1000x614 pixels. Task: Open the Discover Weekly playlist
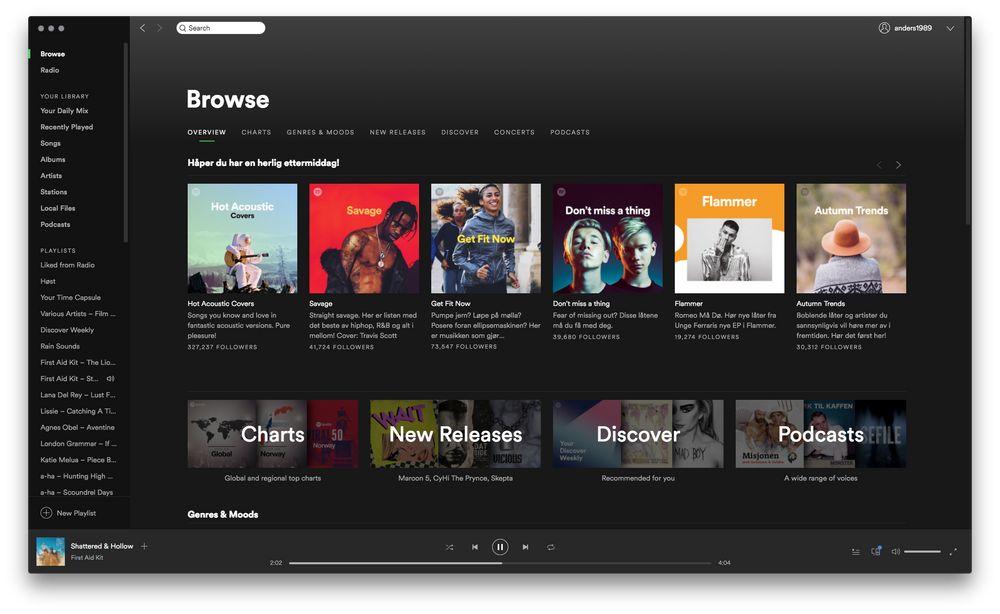[67, 330]
